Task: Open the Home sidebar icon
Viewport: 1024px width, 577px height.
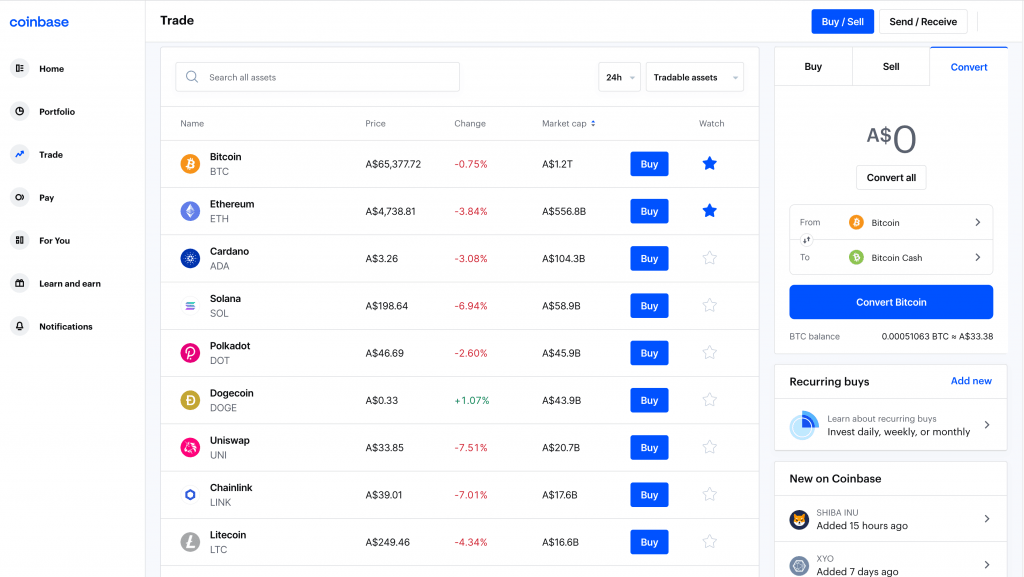Action: 18,68
